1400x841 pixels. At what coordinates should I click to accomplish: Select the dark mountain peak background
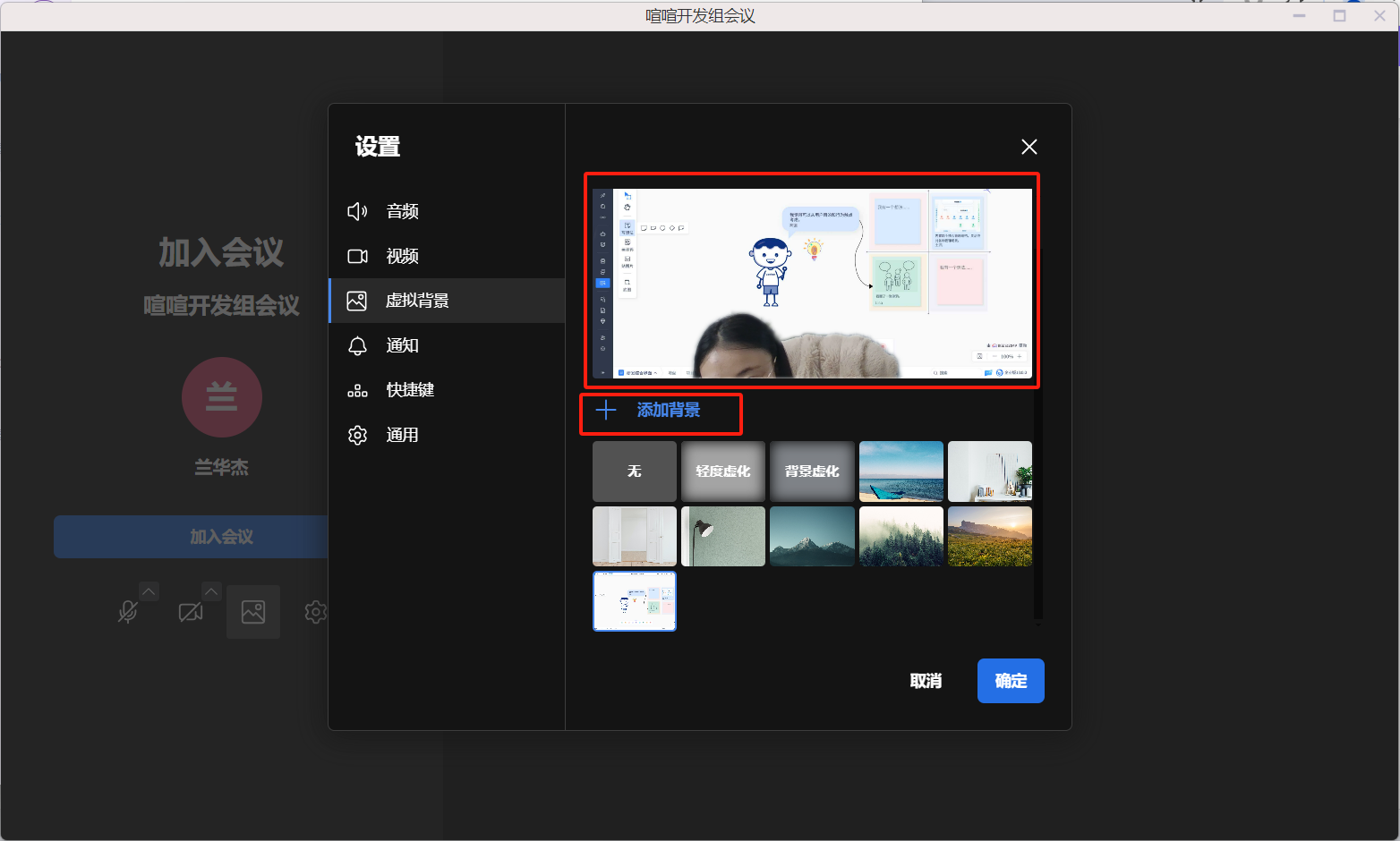pyautogui.click(x=812, y=537)
